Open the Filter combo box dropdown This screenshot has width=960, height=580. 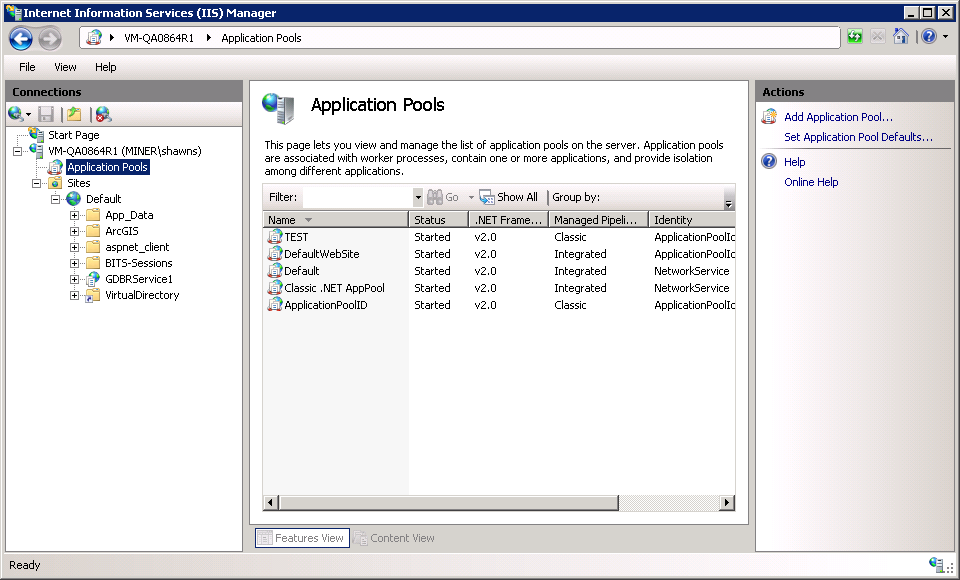416,197
